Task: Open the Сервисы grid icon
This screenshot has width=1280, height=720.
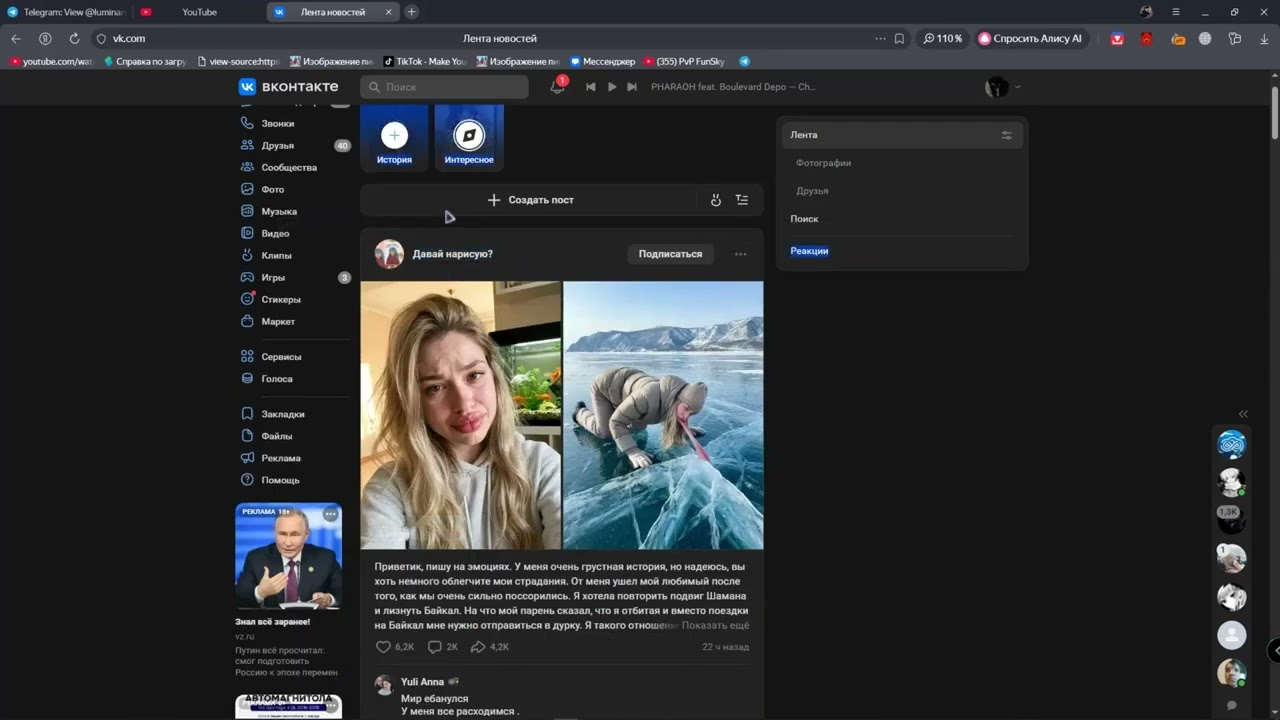Action: [247, 356]
